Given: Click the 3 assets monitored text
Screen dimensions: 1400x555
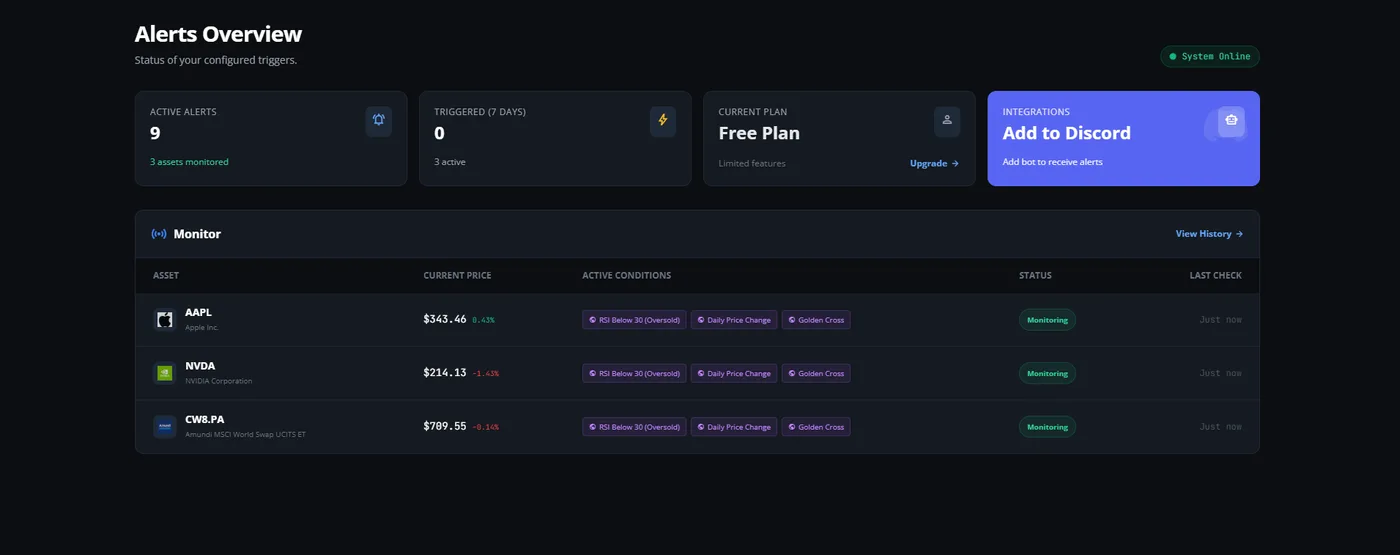Looking at the screenshot, I should pyautogui.click(x=189, y=162).
